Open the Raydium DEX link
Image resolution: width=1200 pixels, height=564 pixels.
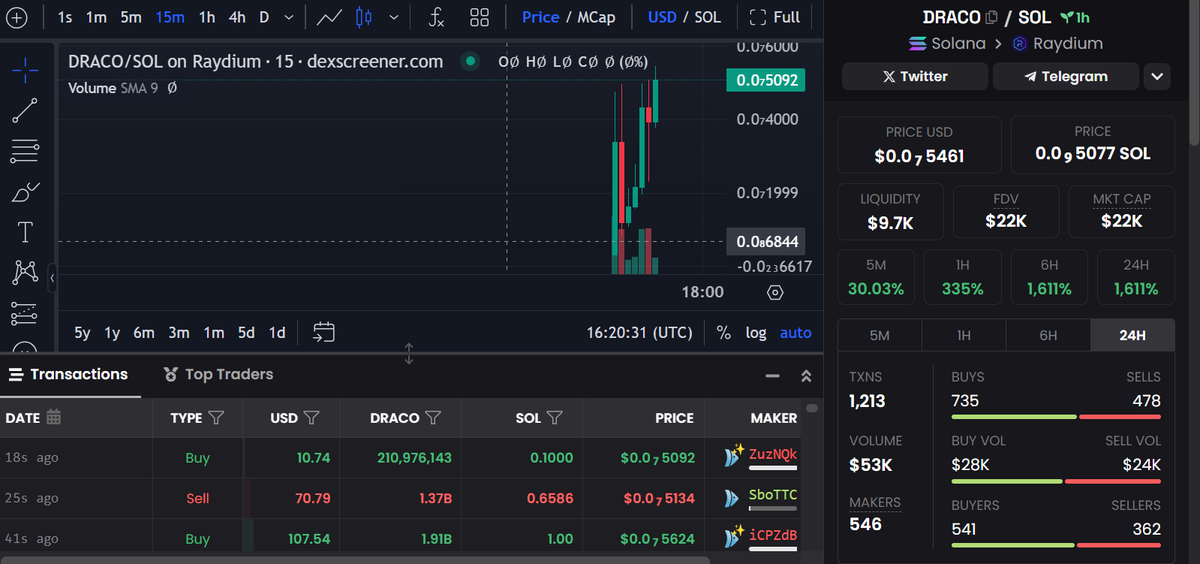click(1057, 43)
